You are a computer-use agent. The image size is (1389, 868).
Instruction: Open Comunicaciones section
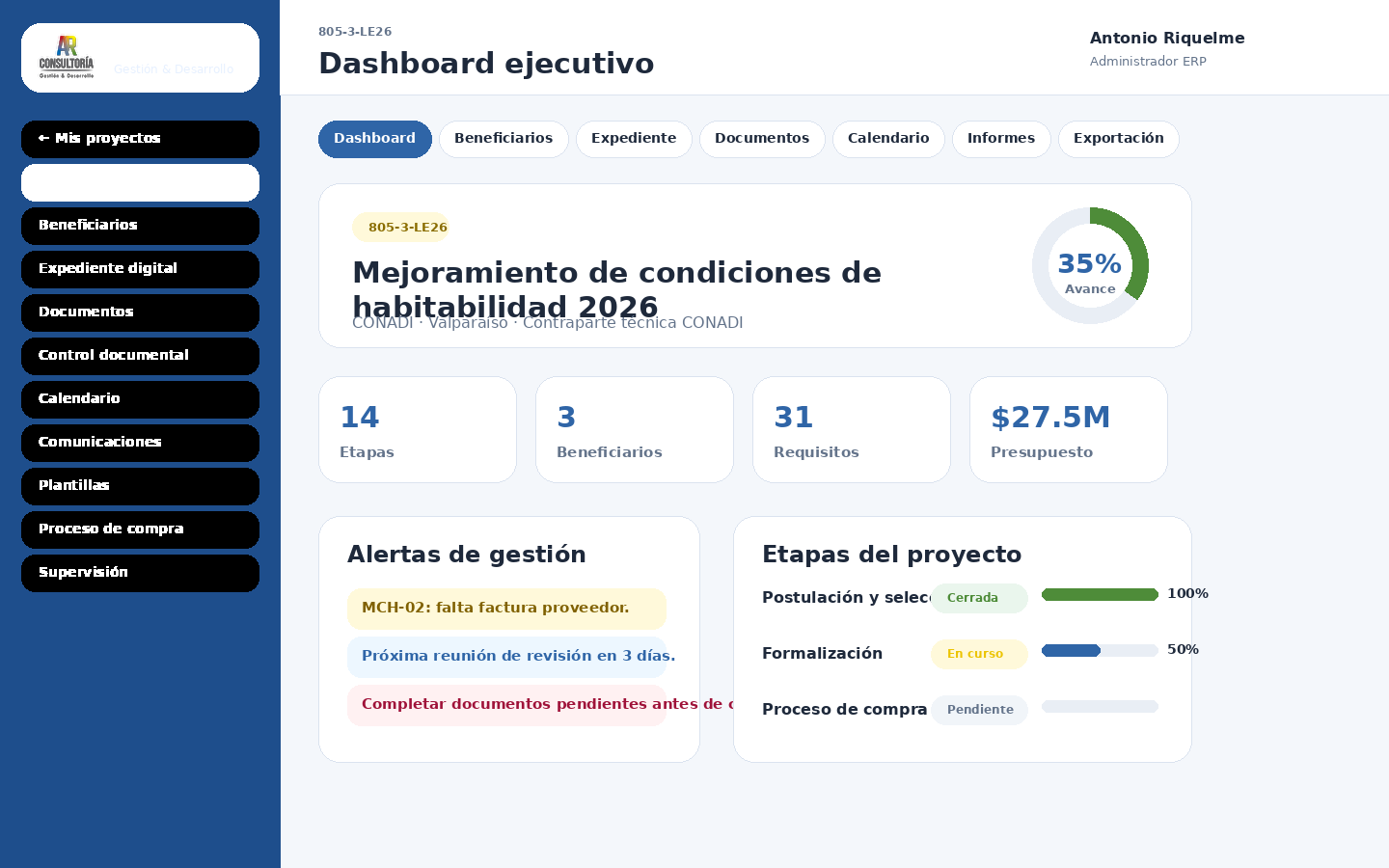140,443
